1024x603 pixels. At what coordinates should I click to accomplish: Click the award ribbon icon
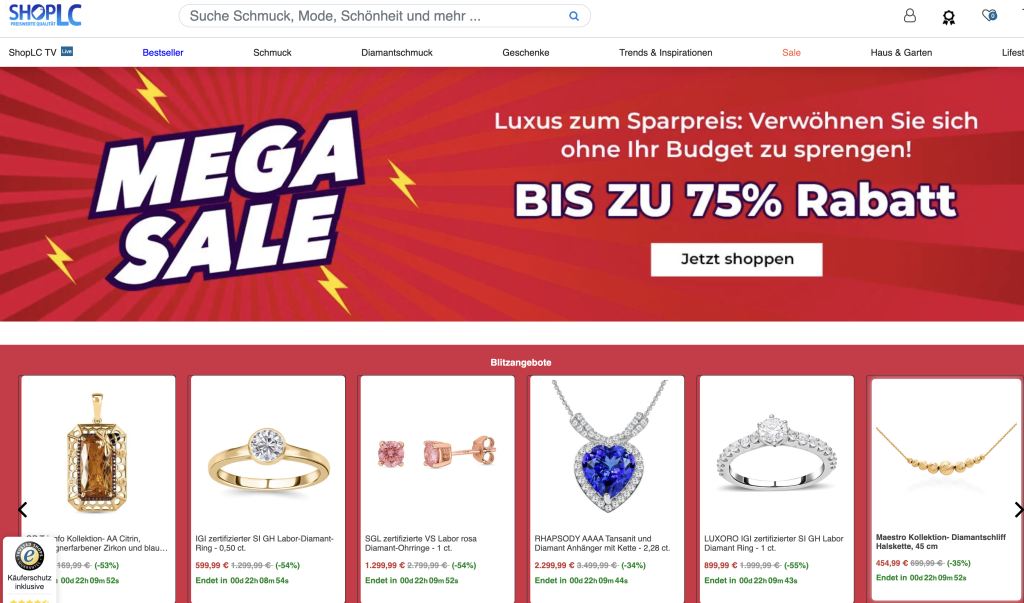point(949,17)
